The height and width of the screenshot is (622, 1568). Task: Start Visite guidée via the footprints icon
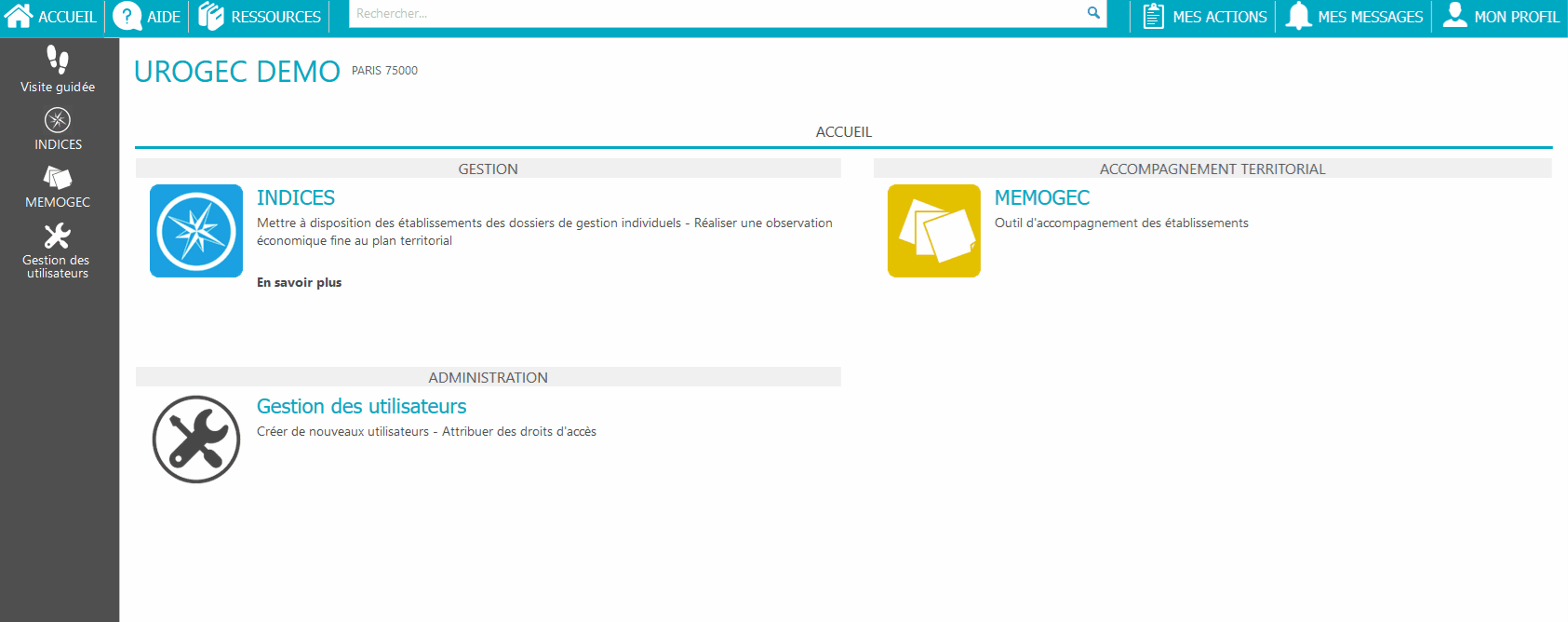(58, 60)
